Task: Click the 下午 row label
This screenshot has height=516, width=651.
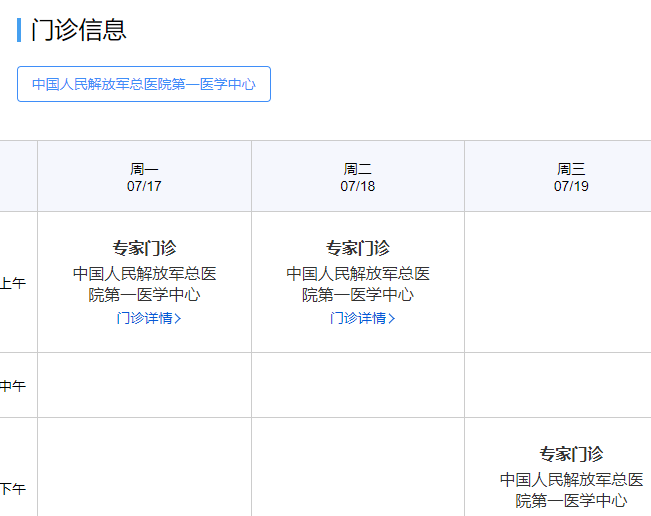Action: click(x=13, y=489)
